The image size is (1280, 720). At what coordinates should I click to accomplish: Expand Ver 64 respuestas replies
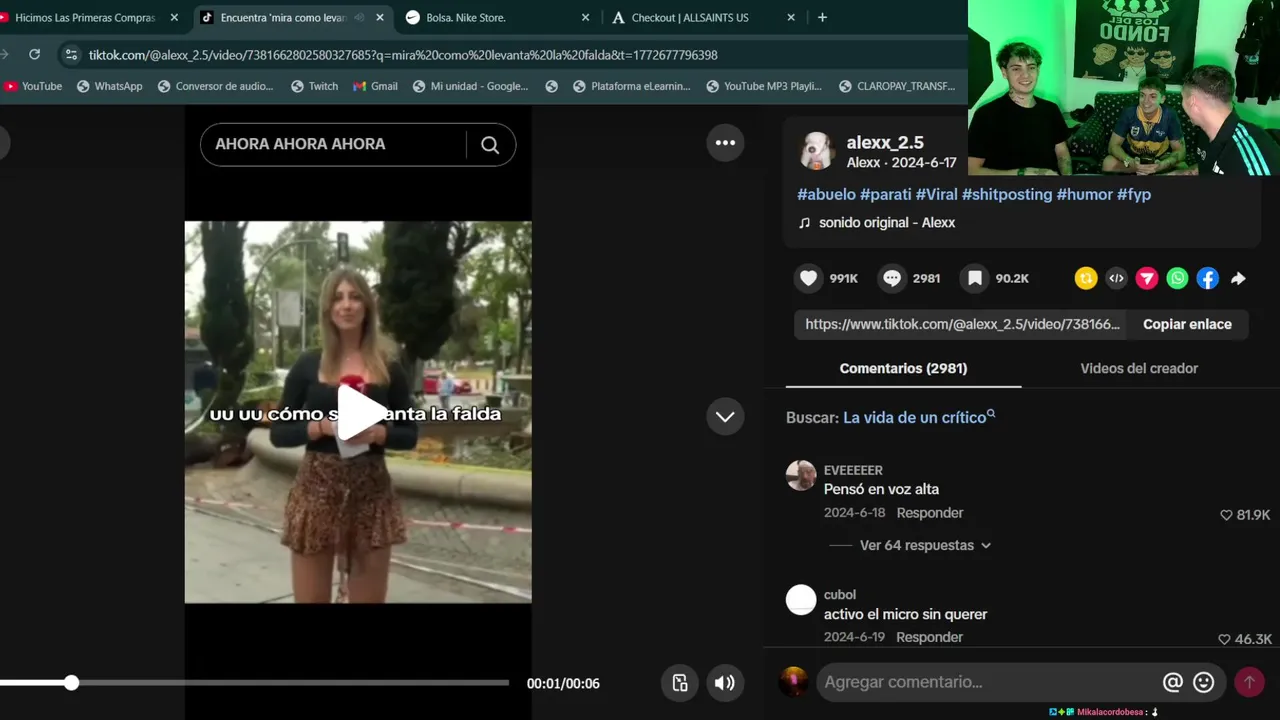(925, 545)
